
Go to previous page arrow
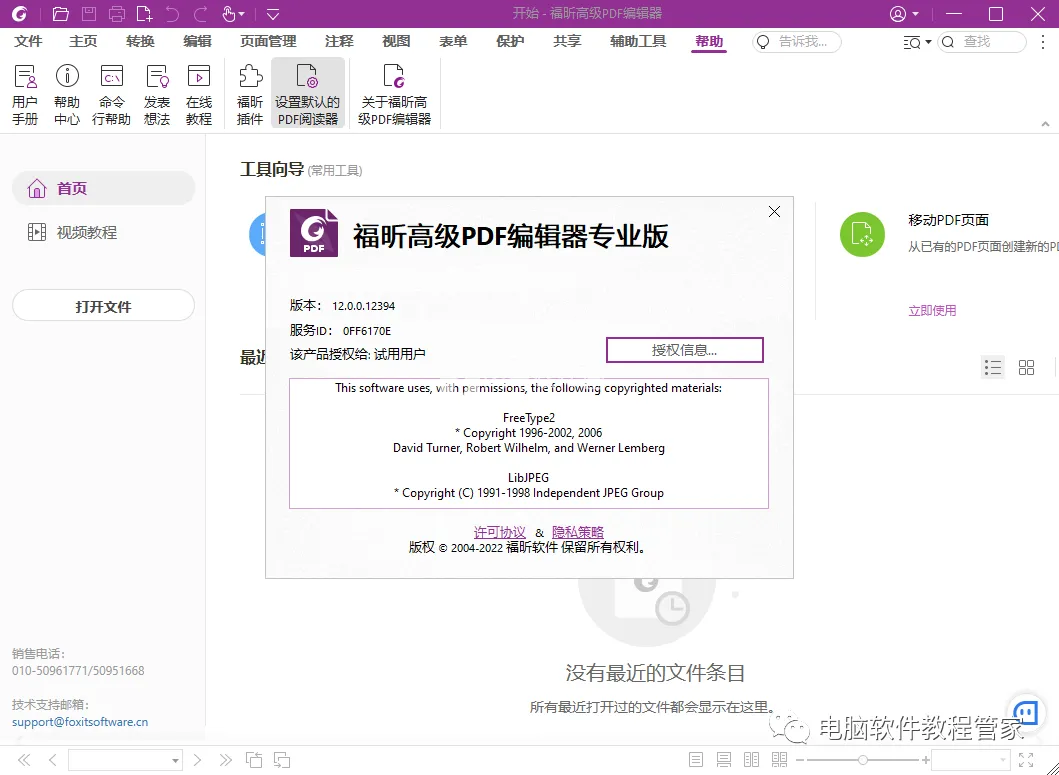tap(52, 760)
